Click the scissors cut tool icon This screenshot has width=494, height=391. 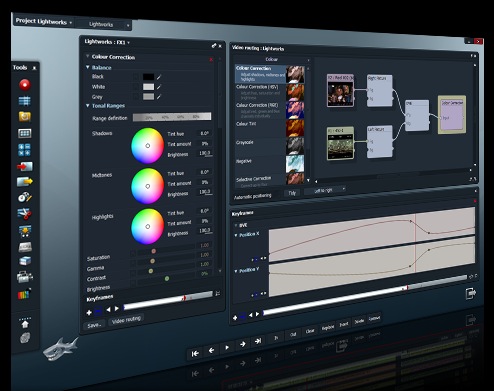[25, 214]
